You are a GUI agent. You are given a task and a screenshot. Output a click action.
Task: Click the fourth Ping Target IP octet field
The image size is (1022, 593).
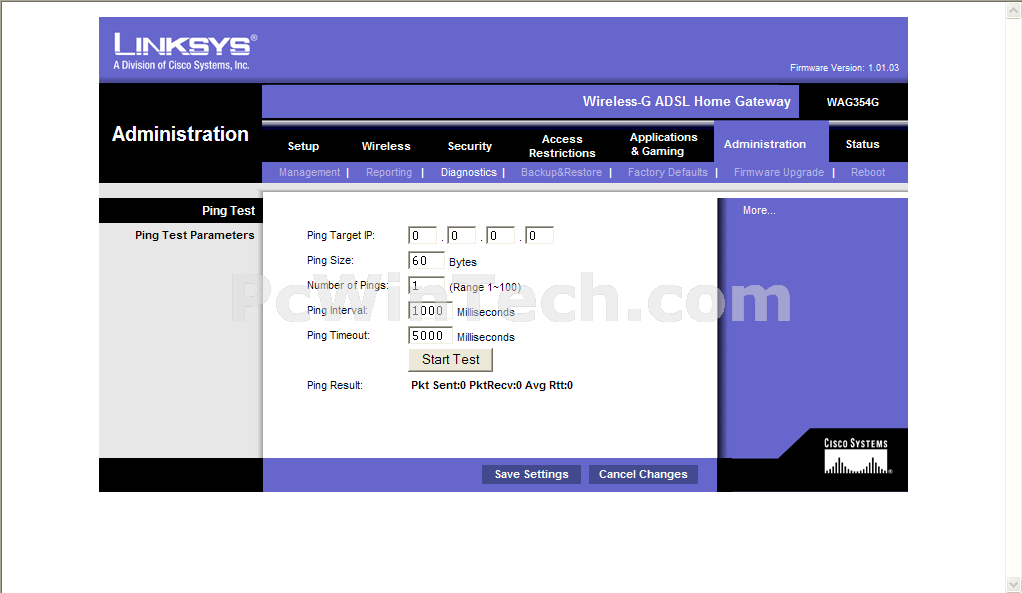[x=540, y=235]
